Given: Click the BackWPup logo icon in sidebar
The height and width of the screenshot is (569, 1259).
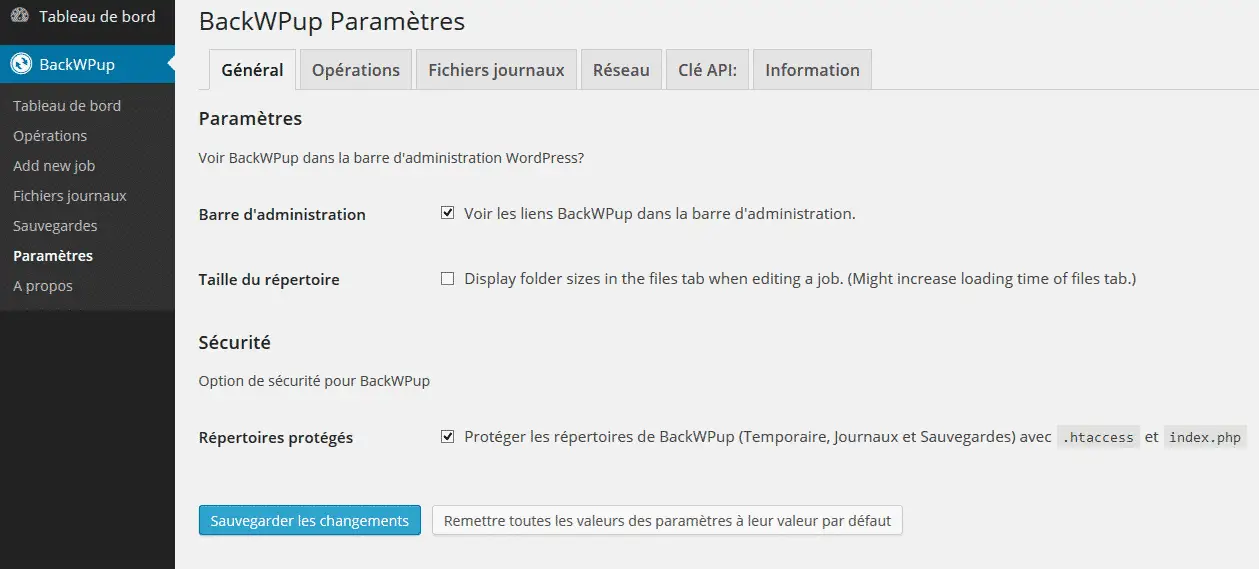Looking at the screenshot, I should [x=21, y=64].
